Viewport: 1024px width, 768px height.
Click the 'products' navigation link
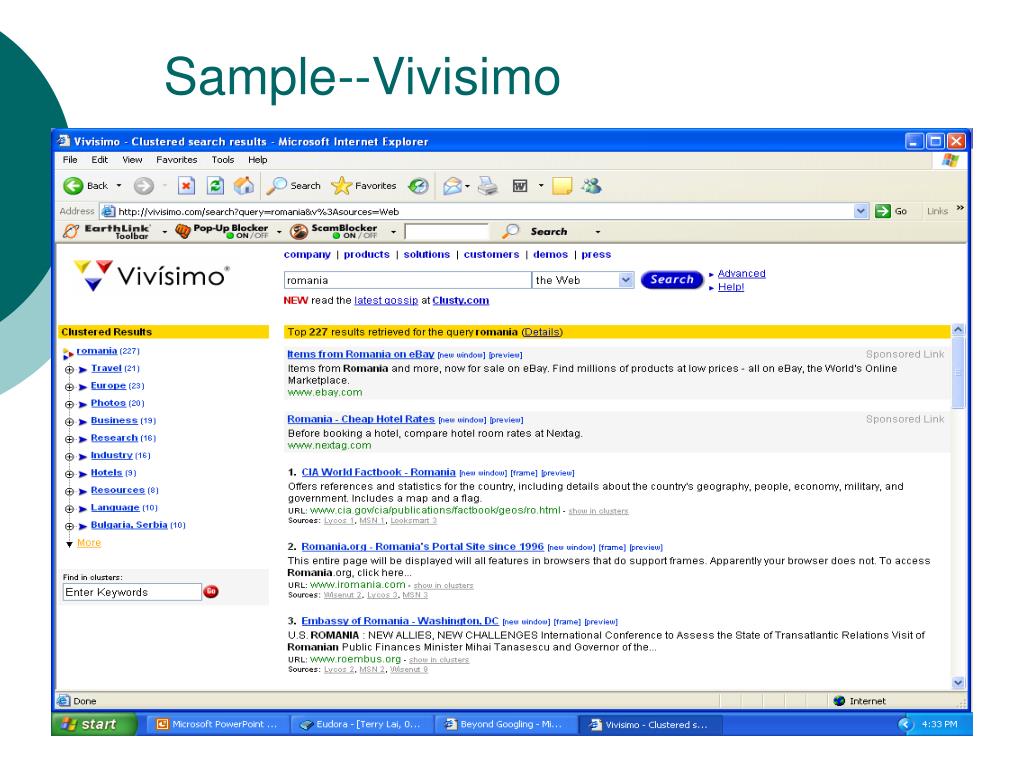click(366, 255)
